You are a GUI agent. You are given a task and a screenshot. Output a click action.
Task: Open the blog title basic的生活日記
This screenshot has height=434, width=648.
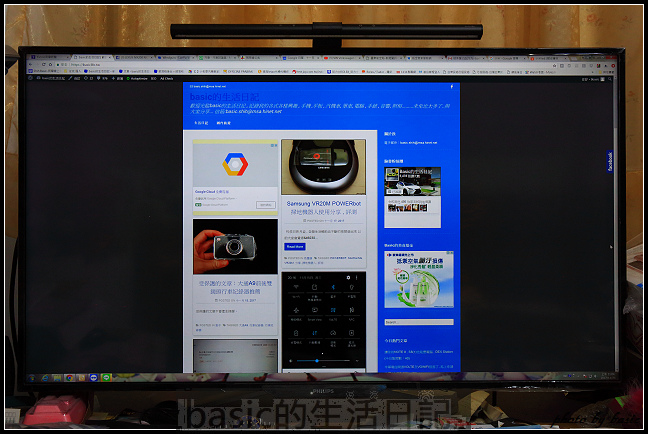pyautogui.click(x=224, y=97)
